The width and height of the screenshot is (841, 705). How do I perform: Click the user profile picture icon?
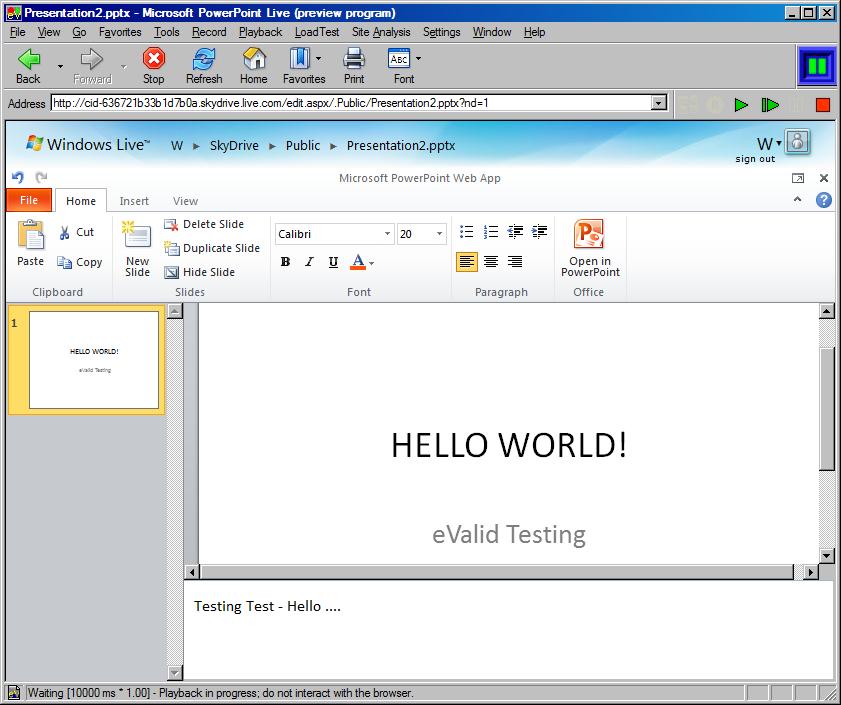pyautogui.click(x=798, y=142)
